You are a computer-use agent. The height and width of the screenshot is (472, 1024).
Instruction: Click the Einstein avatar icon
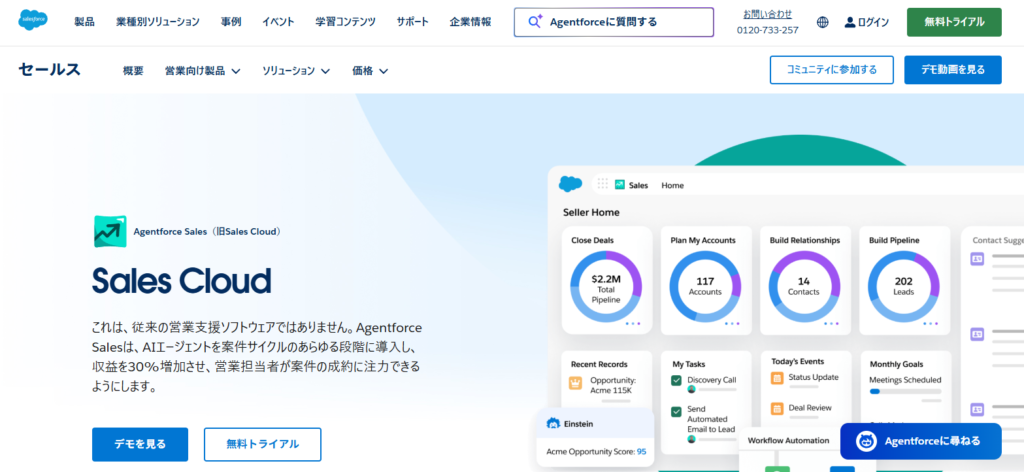[553, 424]
